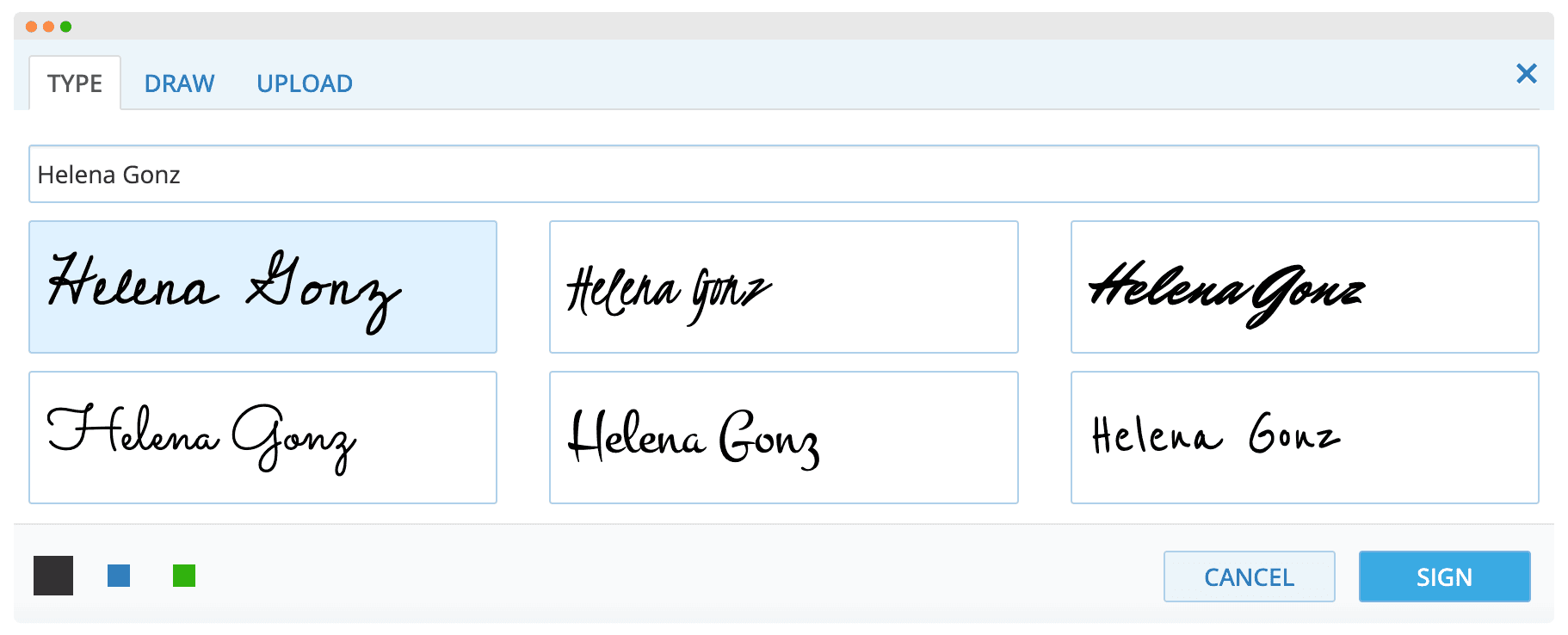Viewport: 1568px width, 635px height.
Task: Select the small scratchy signature style
Action: point(783,287)
